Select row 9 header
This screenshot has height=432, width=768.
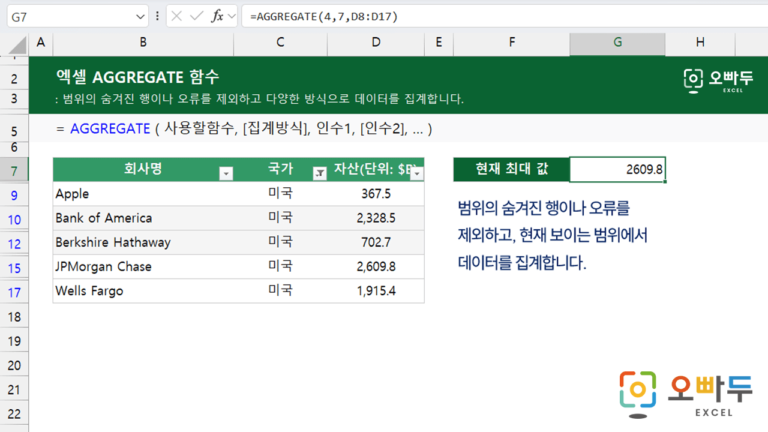(x=14, y=195)
